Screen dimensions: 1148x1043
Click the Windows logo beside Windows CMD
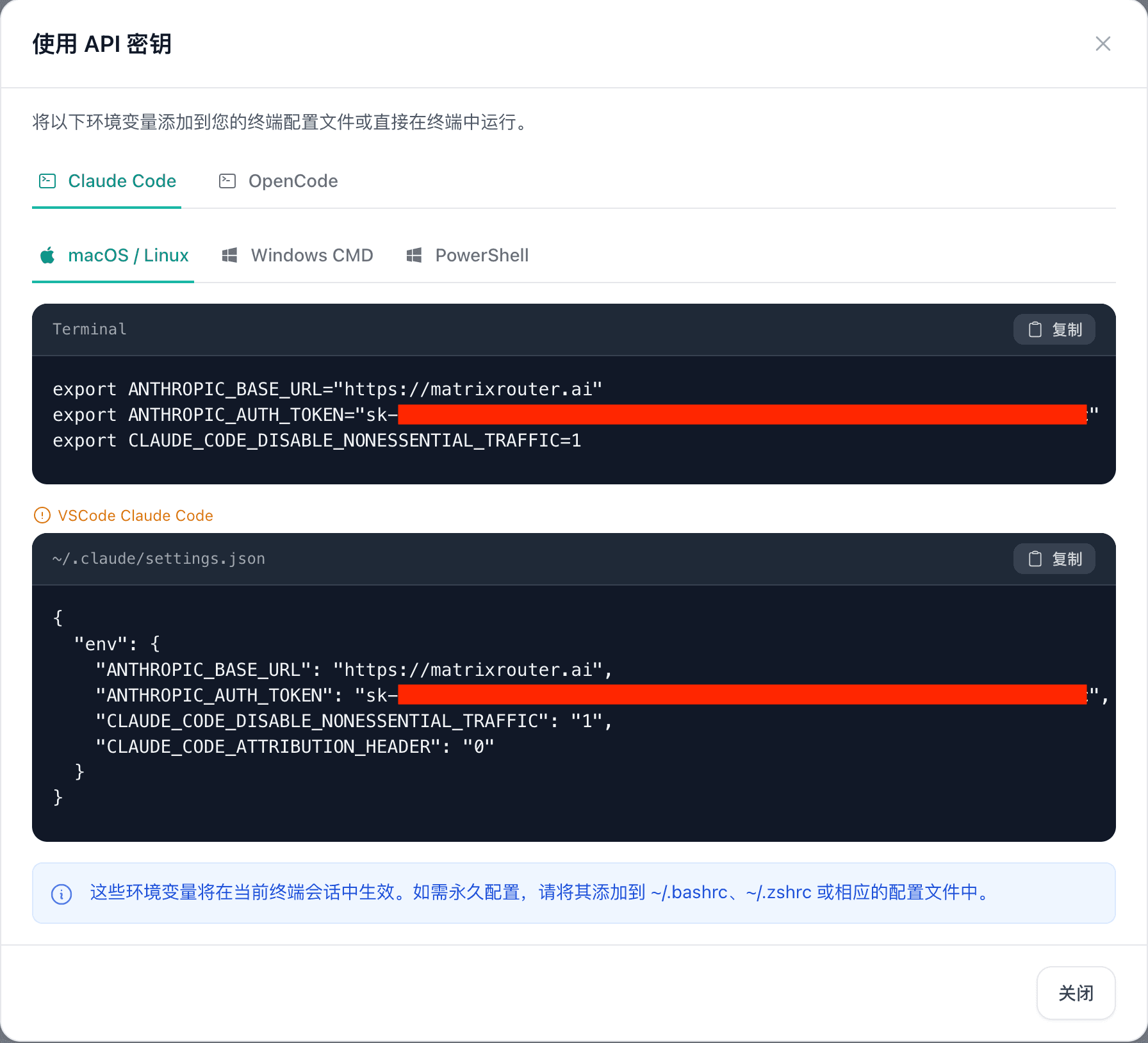tap(229, 256)
